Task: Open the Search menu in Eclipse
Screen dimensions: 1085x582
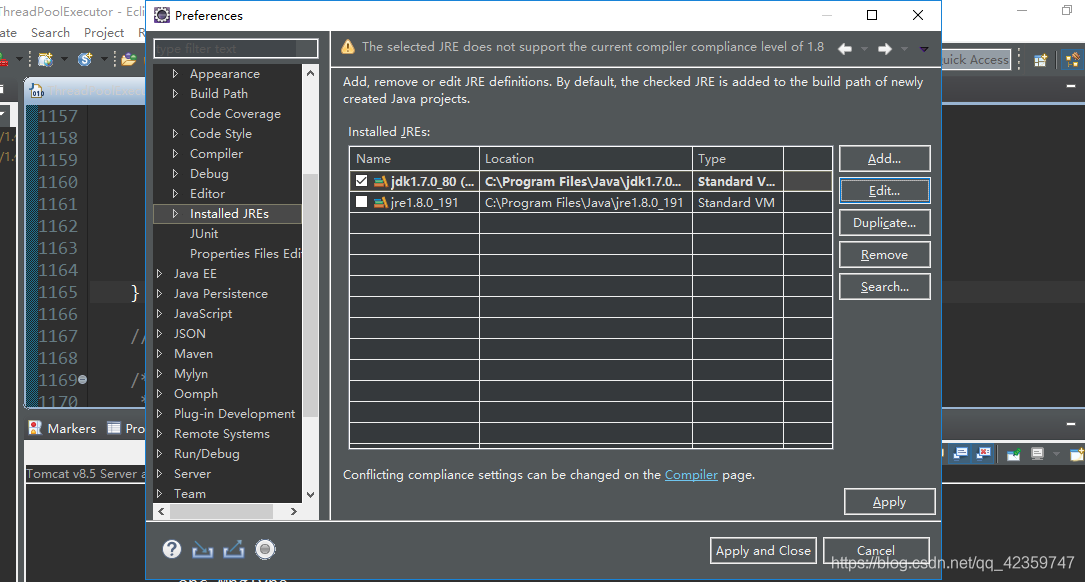Action: (50, 33)
